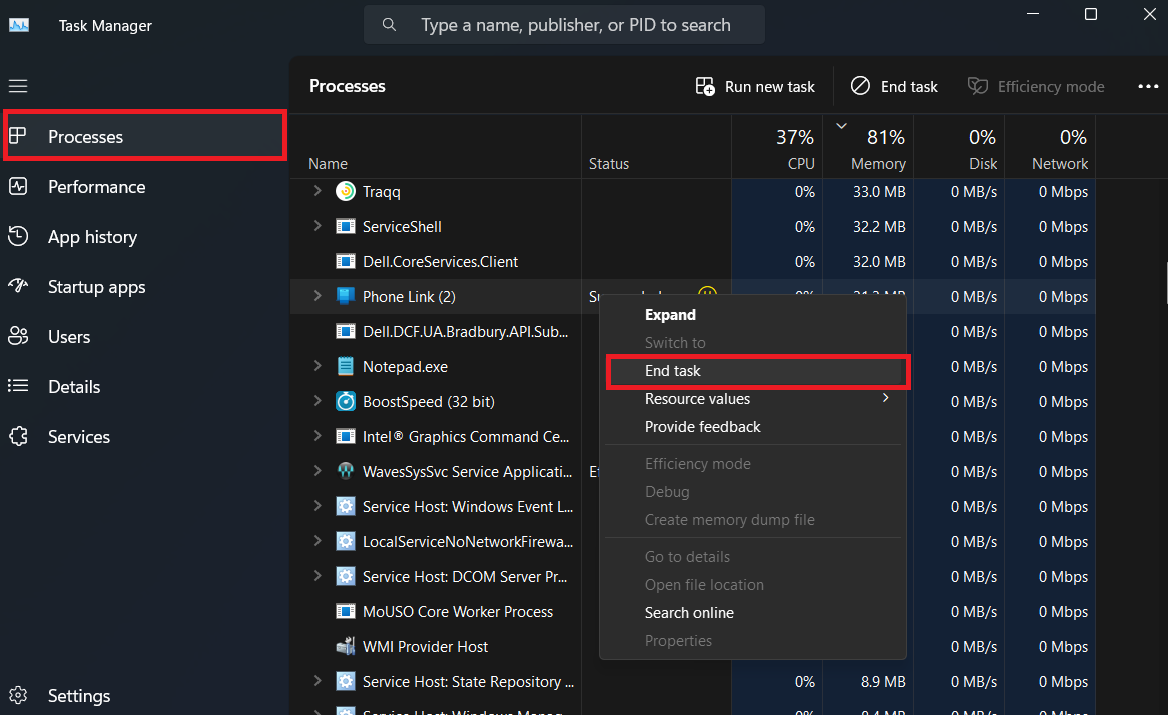
Task: Click the Services puzzle icon
Action: [x=18, y=436]
